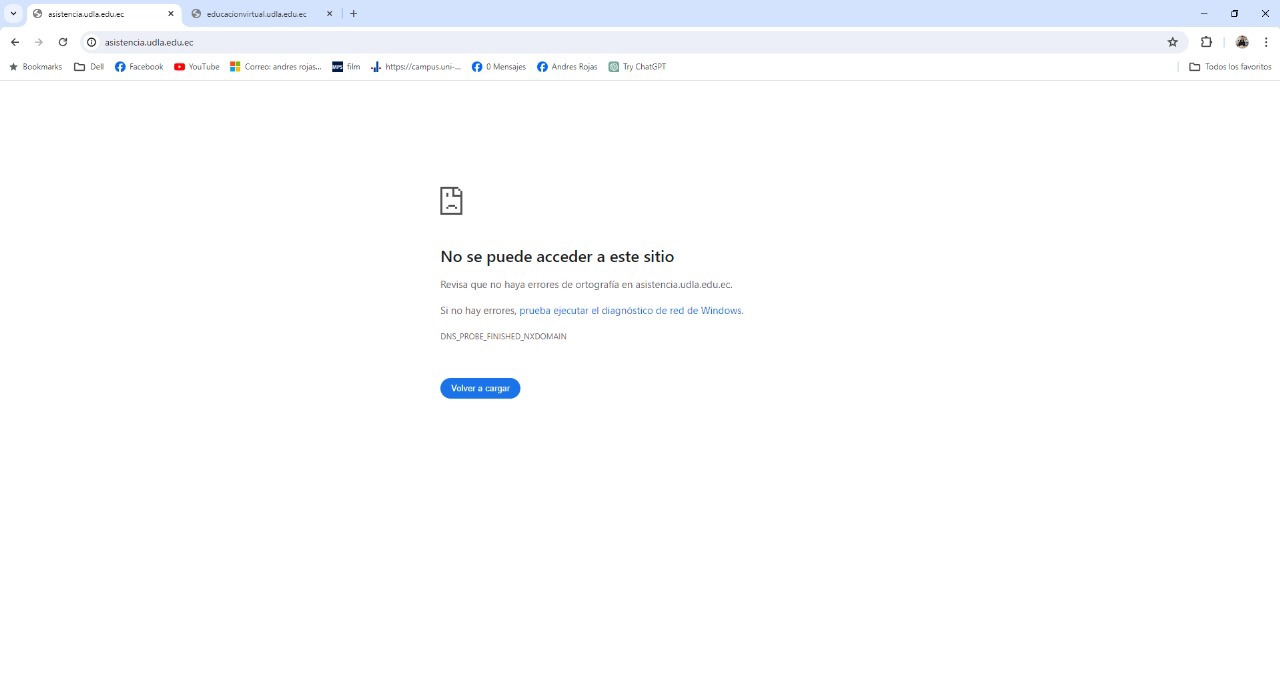Viewport: 1280px width, 693px height.
Task: Switch to the educacionvirtual.udla.edu.ec tab
Action: 256,14
